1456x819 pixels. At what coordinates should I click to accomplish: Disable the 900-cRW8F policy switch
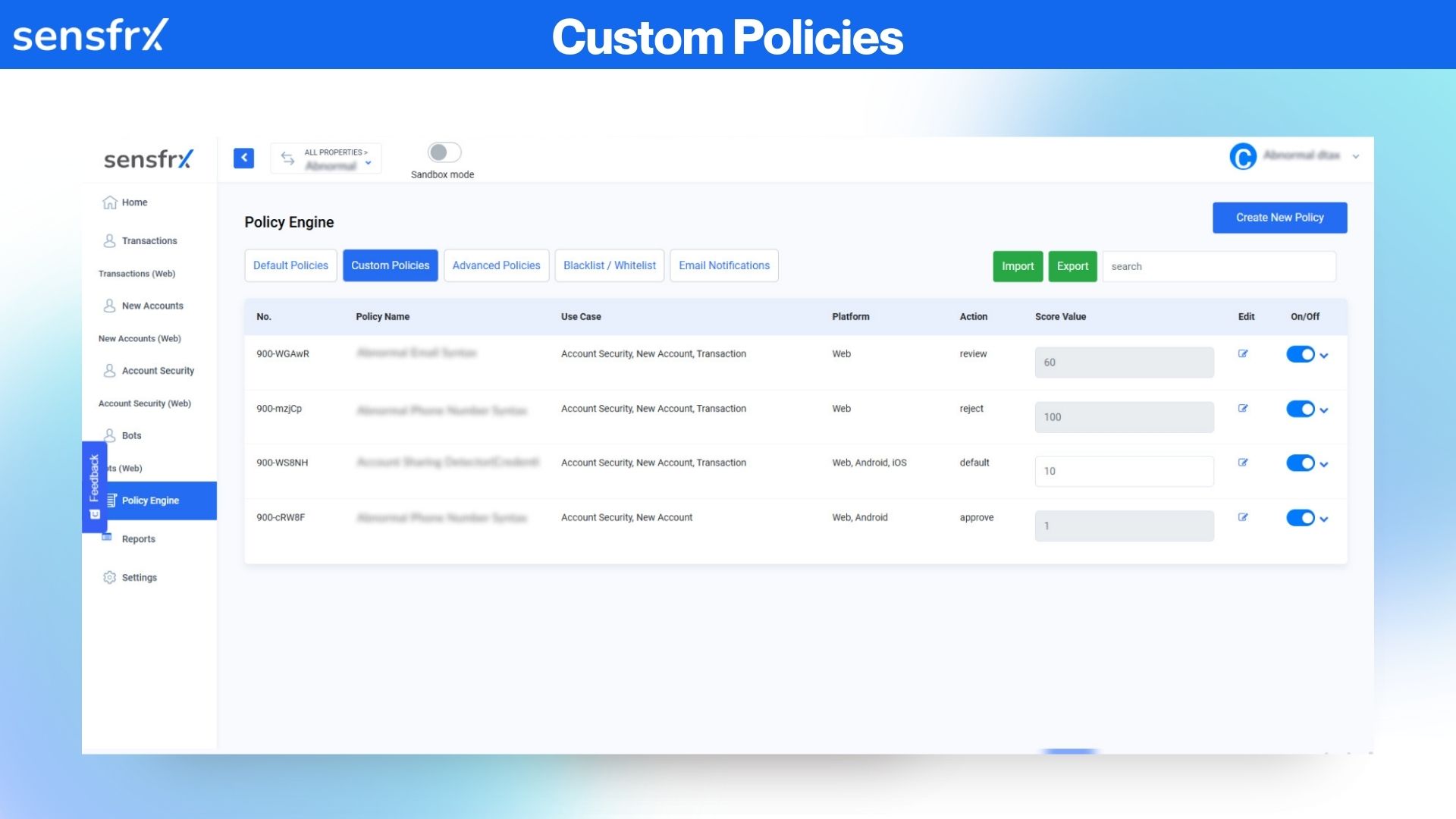[1300, 518]
